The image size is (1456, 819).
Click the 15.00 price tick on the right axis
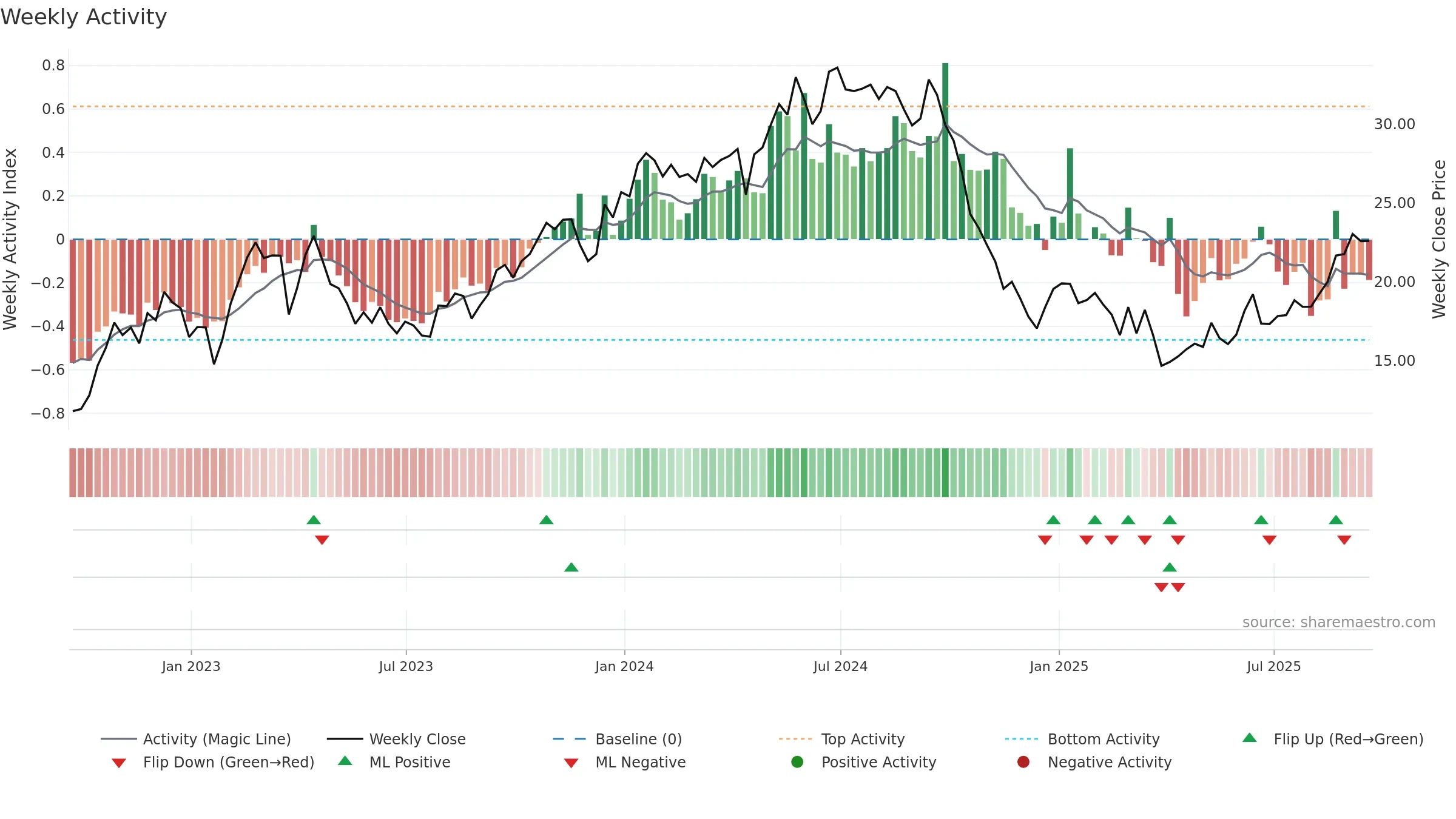tap(1395, 361)
